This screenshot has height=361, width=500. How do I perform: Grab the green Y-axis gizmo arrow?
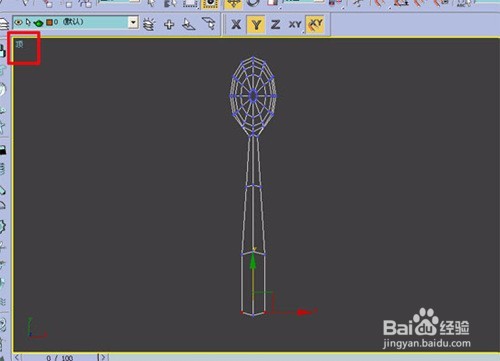pos(253,261)
